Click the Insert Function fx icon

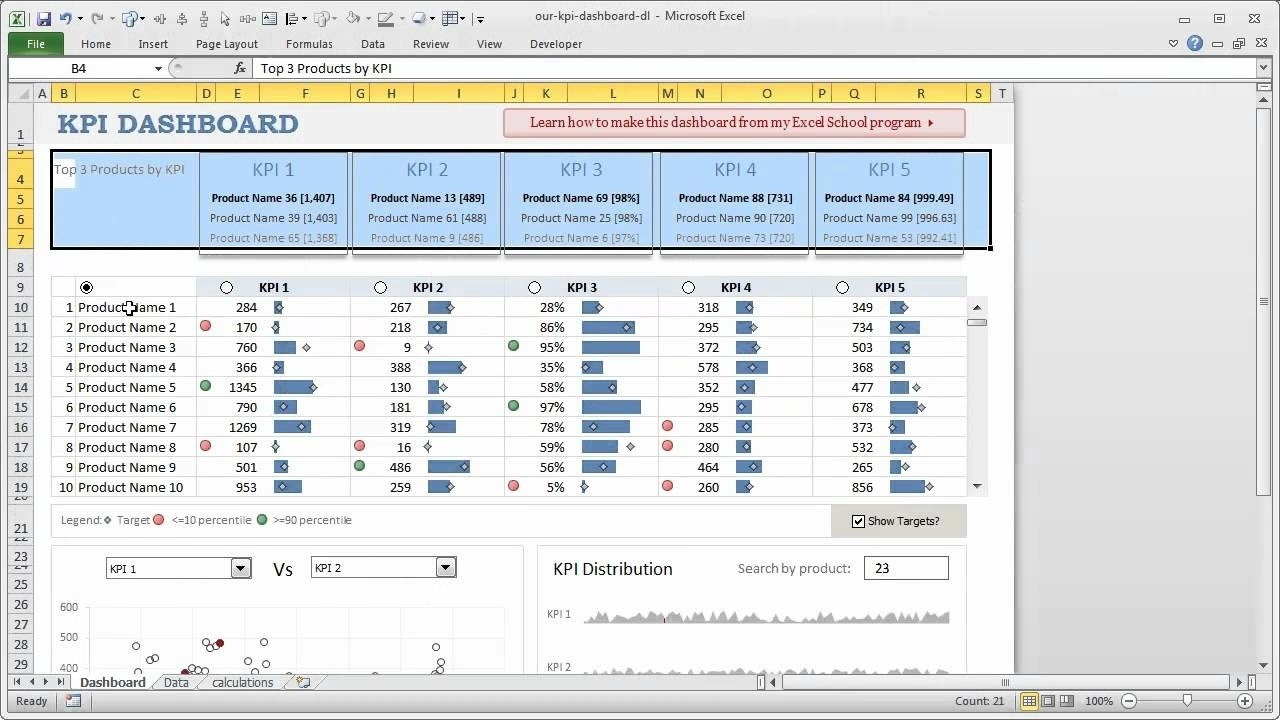click(240, 68)
